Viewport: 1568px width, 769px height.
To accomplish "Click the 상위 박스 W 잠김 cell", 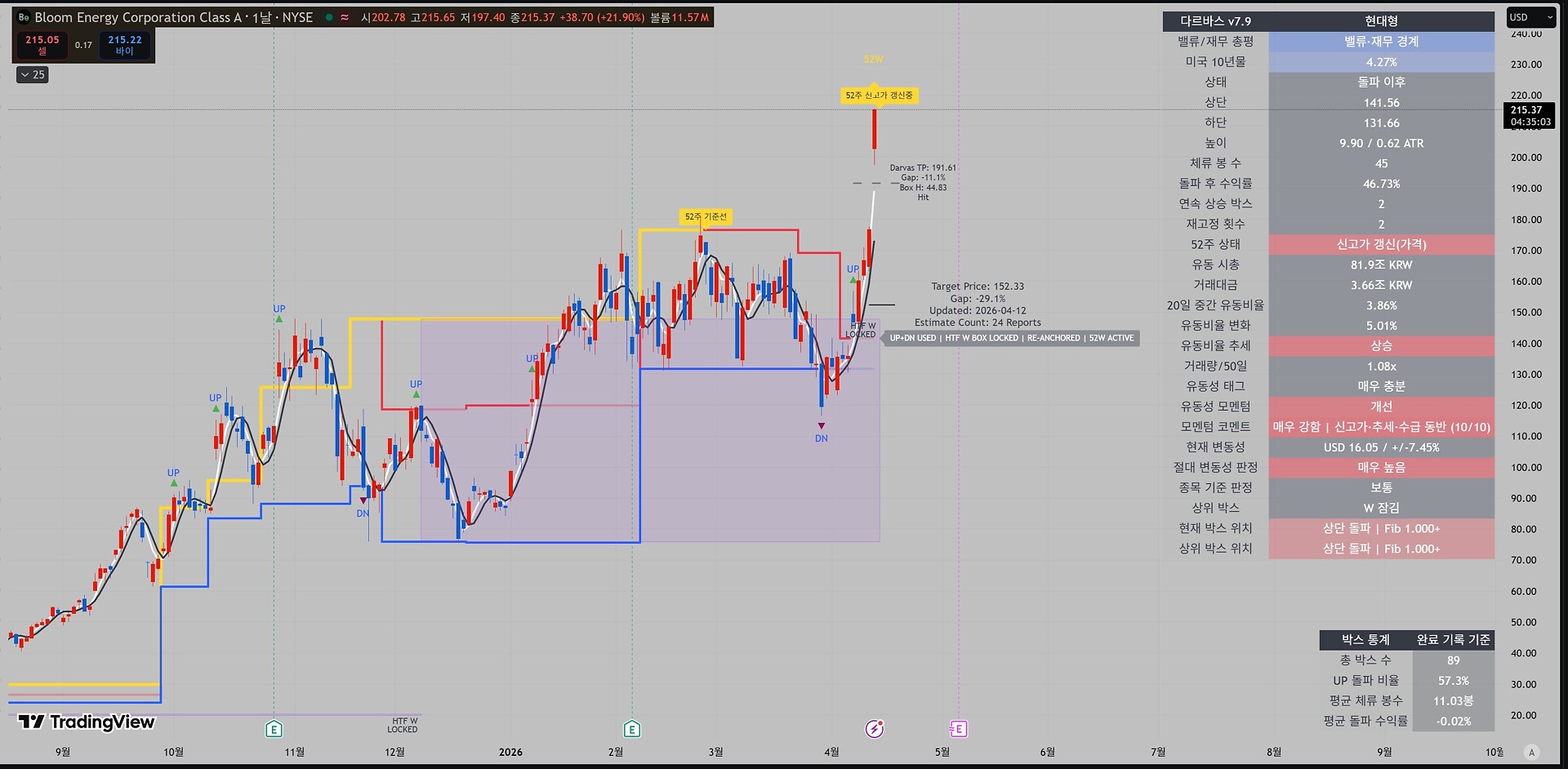I will (1381, 508).
